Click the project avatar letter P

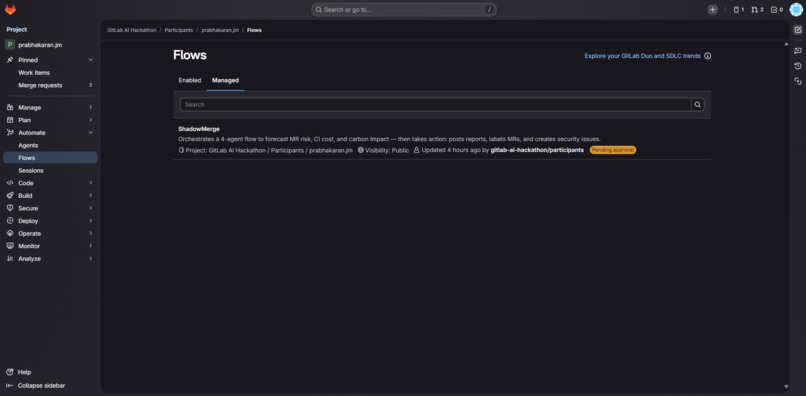pos(10,45)
